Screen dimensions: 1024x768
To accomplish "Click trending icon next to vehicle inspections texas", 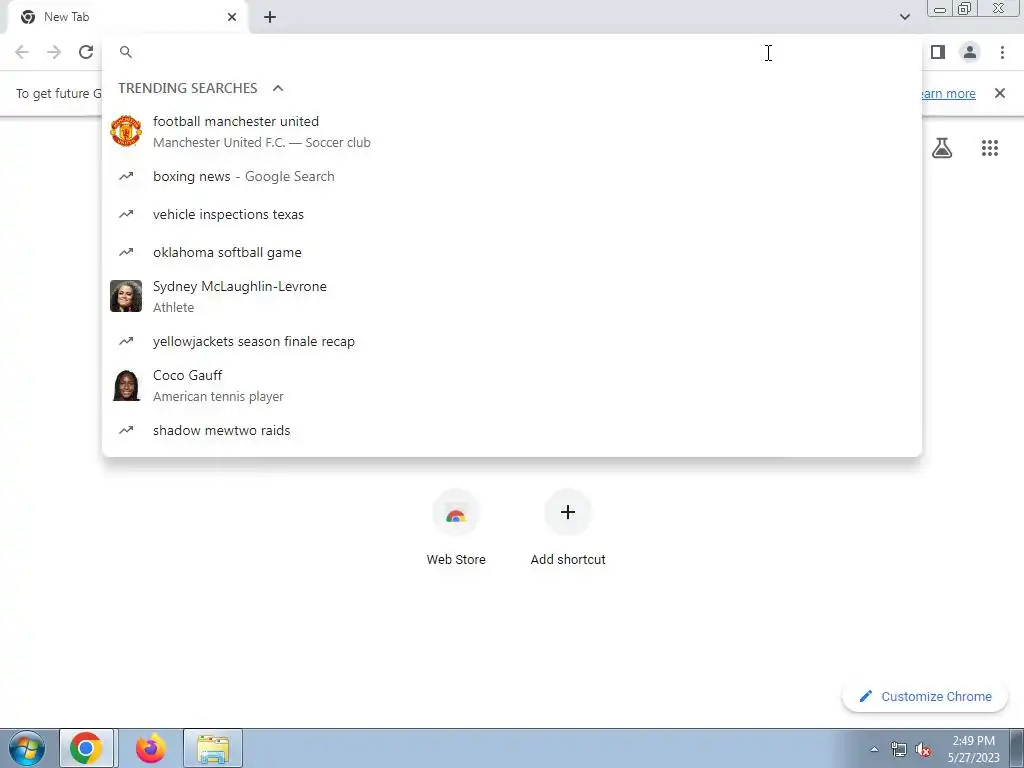I will pyautogui.click(x=126, y=214).
